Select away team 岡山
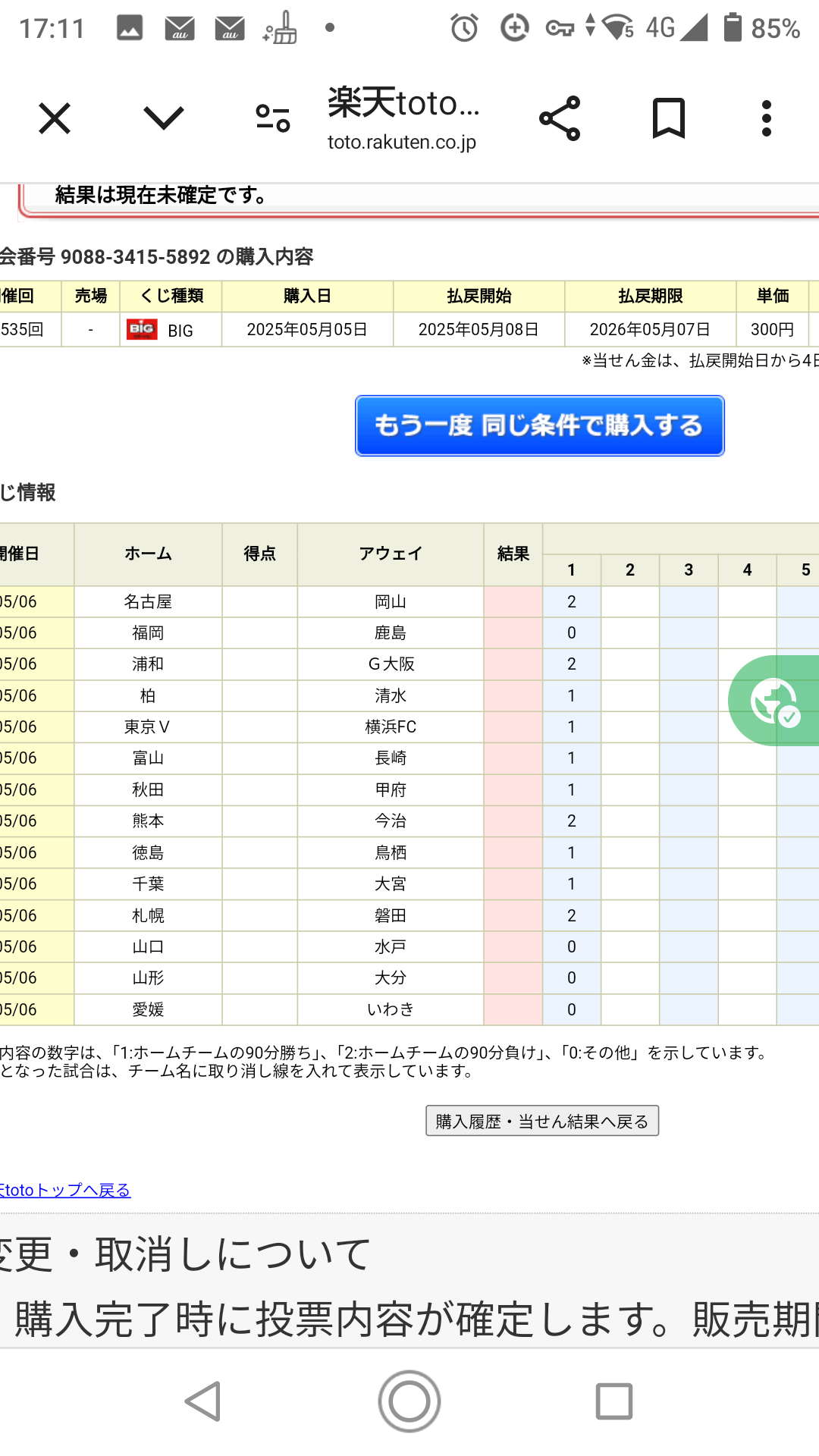This screenshot has width=819, height=1456. coord(391,602)
